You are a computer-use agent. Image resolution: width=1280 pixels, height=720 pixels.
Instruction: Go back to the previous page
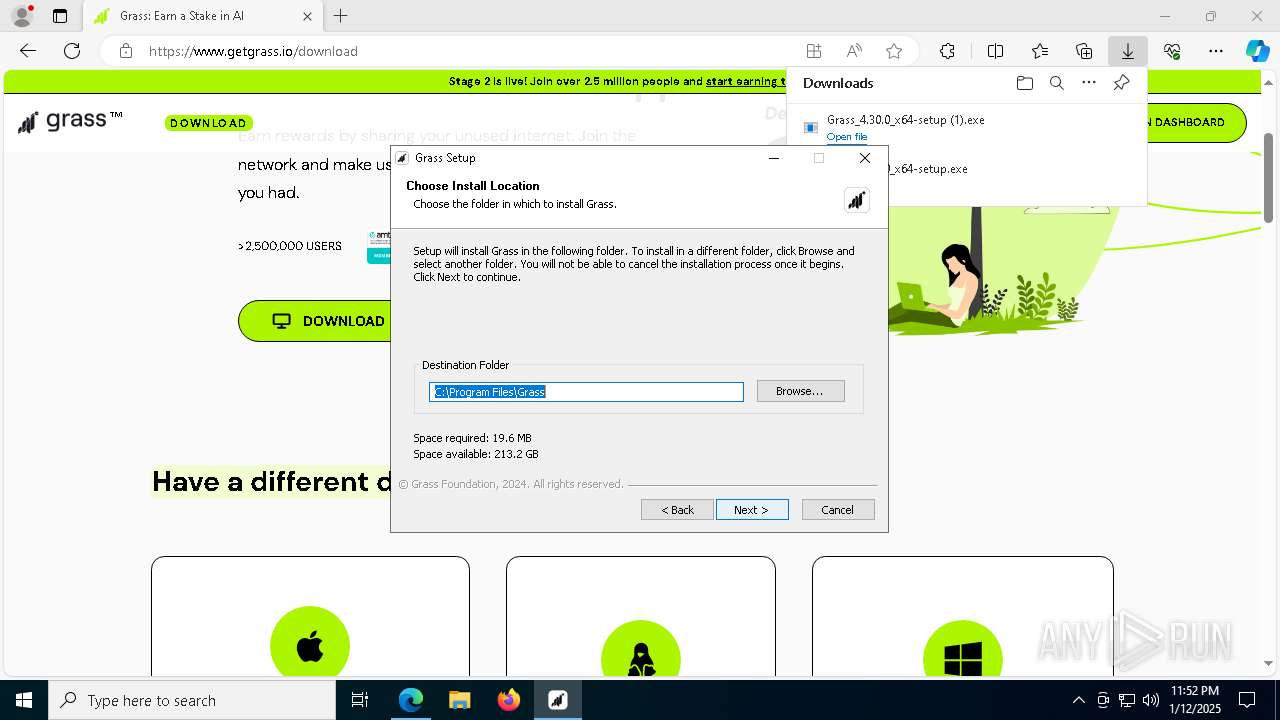(x=28, y=51)
